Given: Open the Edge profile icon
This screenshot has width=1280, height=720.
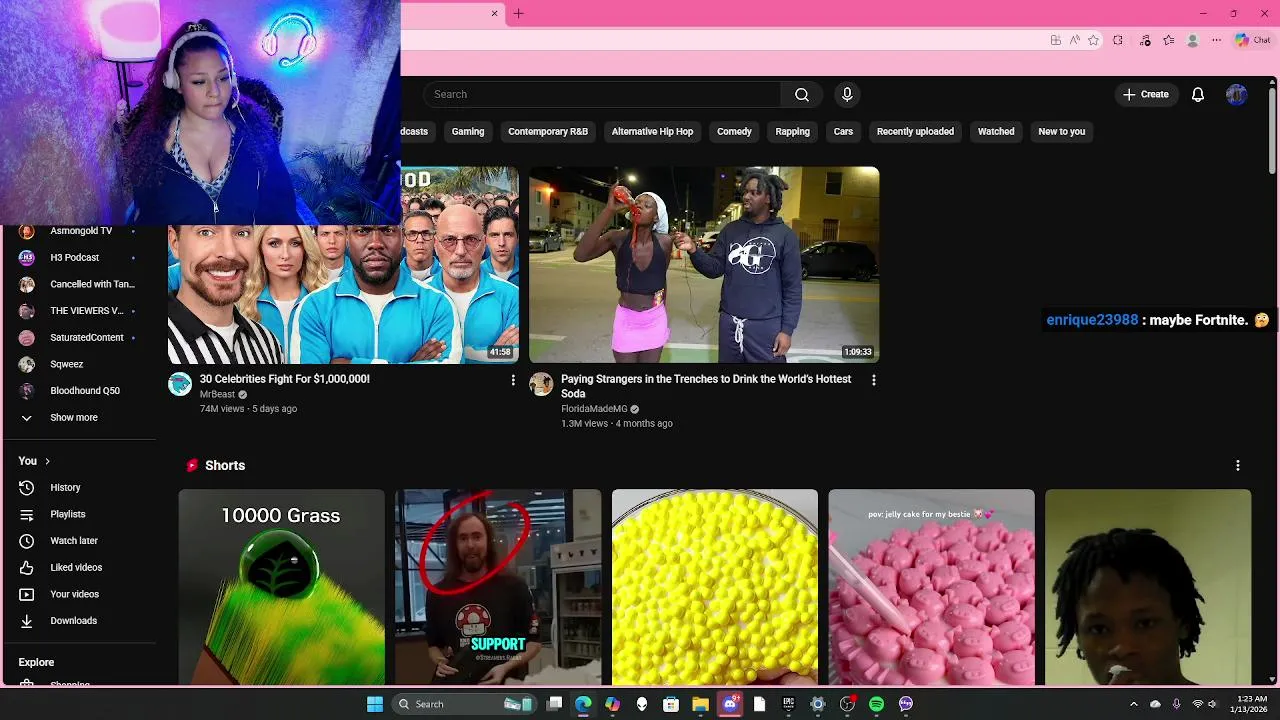Looking at the screenshot, I should tap(1192, 40).
